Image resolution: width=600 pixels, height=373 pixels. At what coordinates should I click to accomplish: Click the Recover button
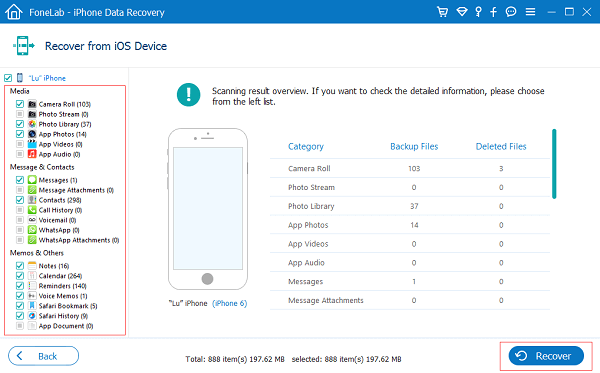point(546,356)
